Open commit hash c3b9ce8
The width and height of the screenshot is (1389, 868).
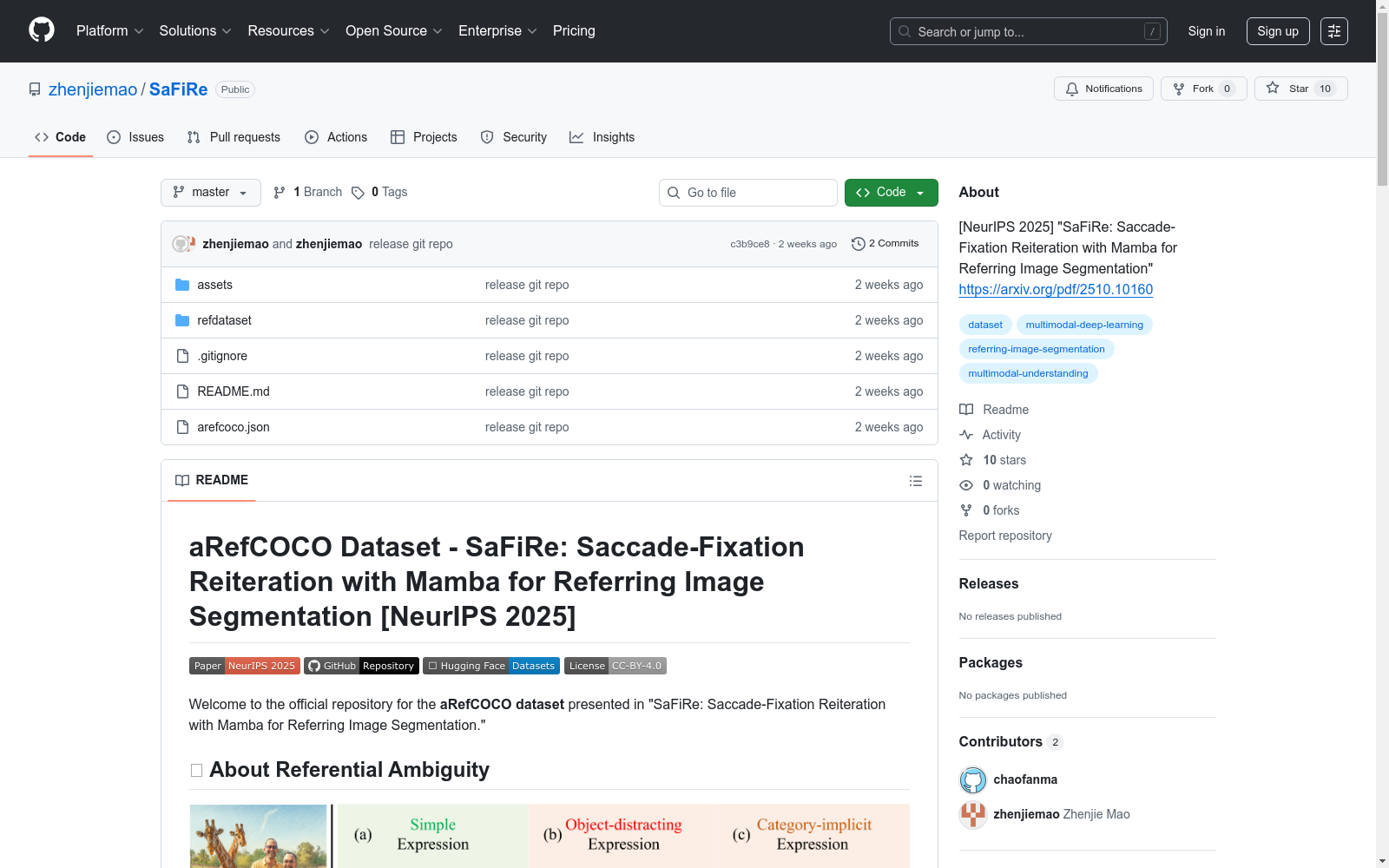(x=750, y=245)
